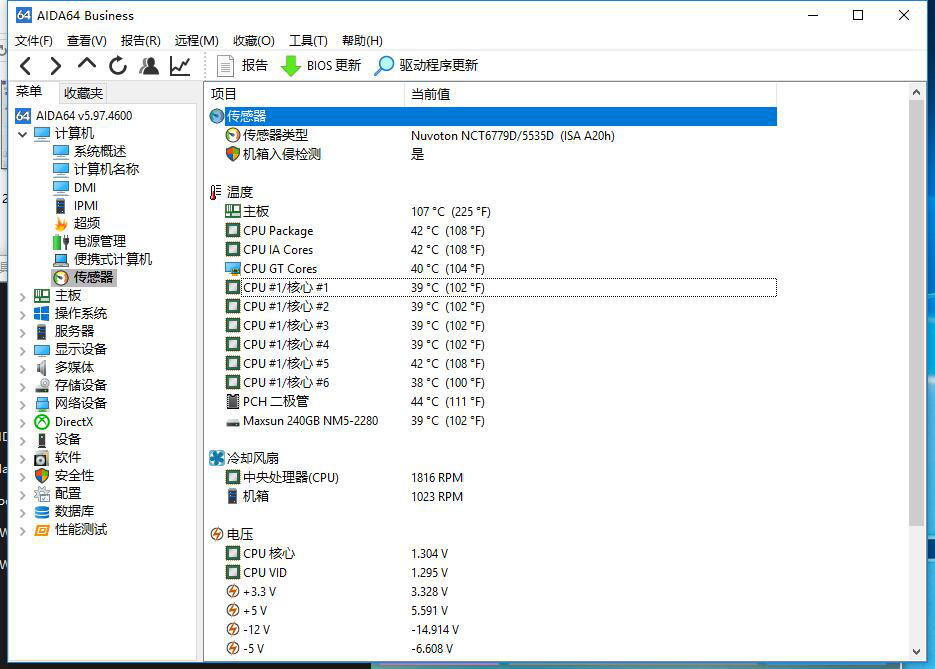Expand the 多媒体 tree node arrow
935x669 pixels.
[23, 368]
